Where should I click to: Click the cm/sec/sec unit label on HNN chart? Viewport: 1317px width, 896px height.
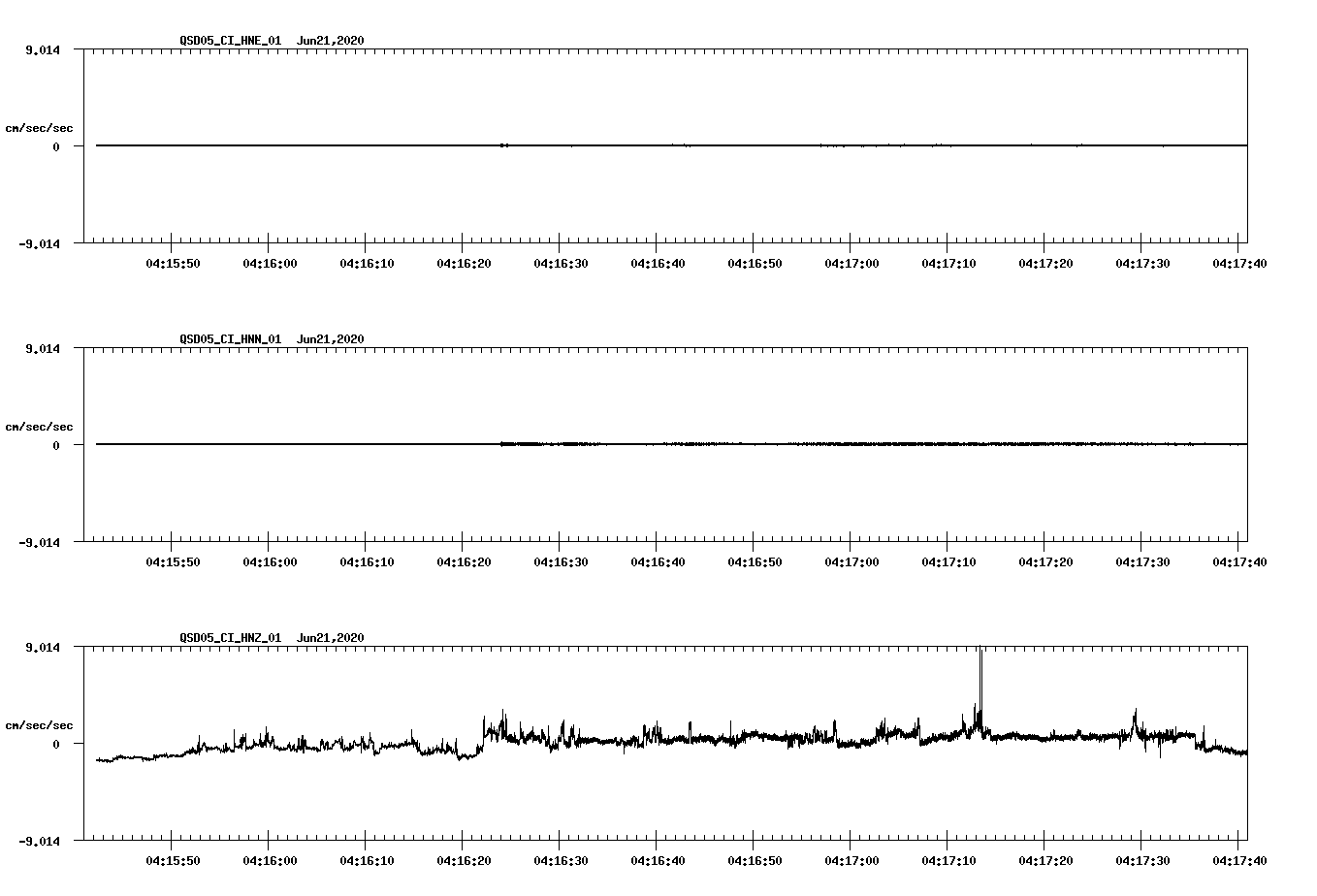pos(39,427)
